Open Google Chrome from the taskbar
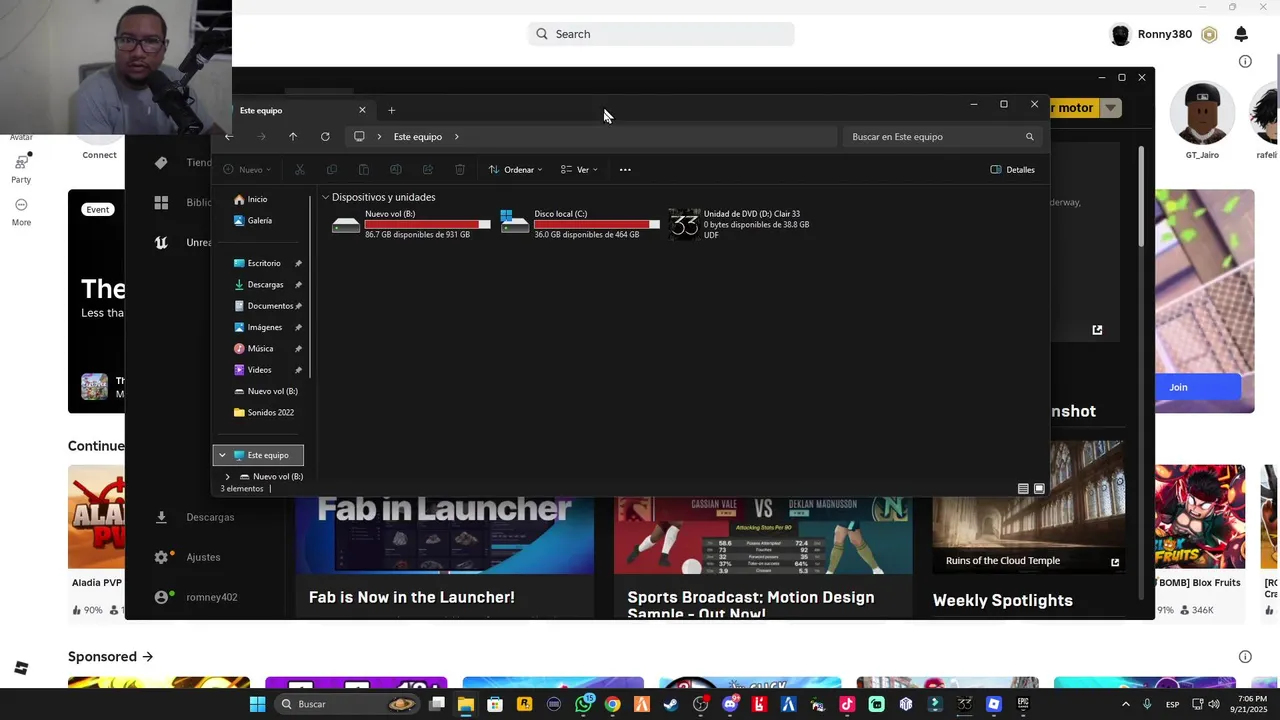1280x720 pixels. [612, 704]
